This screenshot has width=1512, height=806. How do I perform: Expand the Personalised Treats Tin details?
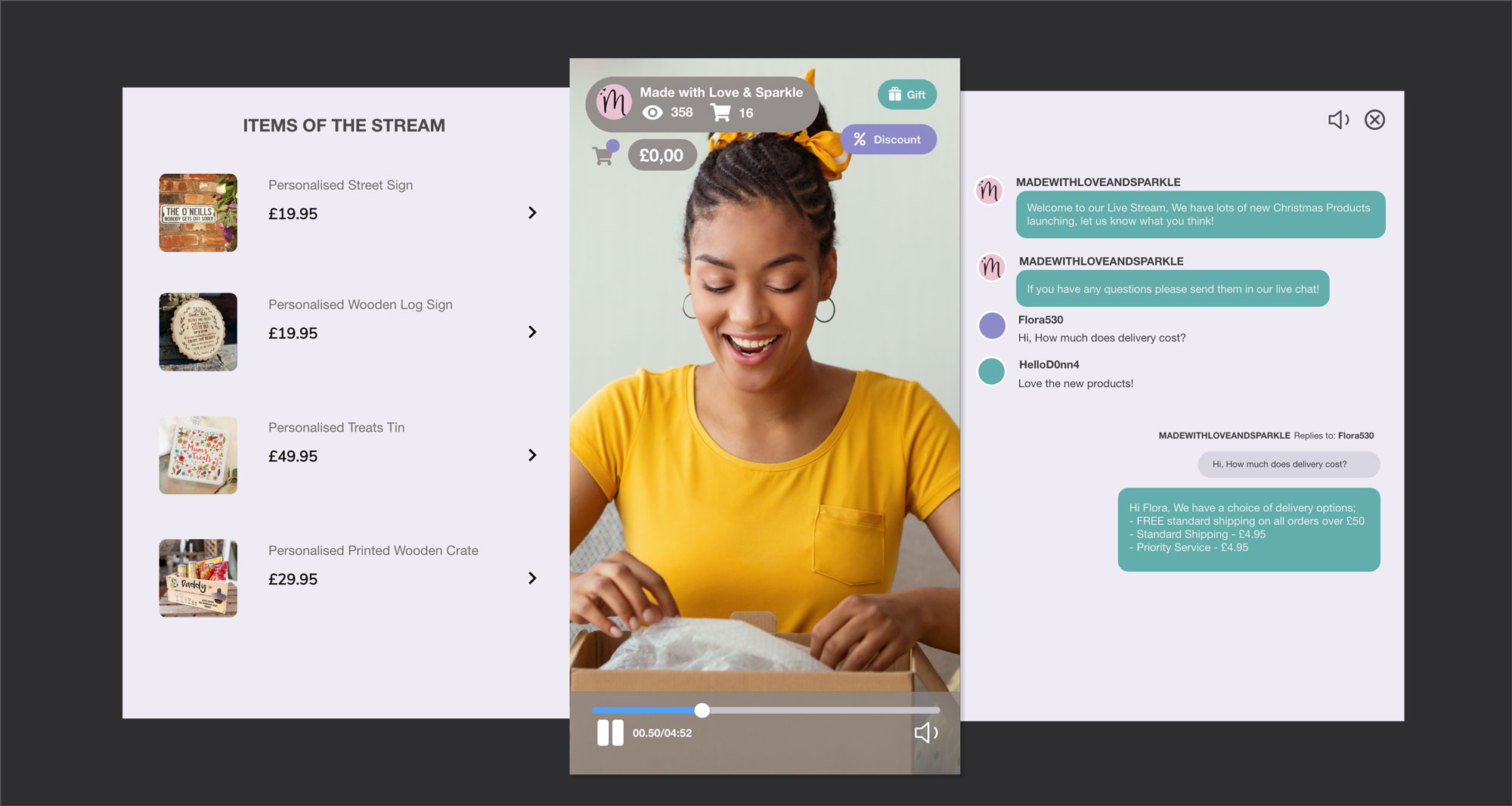coord(533,455)
